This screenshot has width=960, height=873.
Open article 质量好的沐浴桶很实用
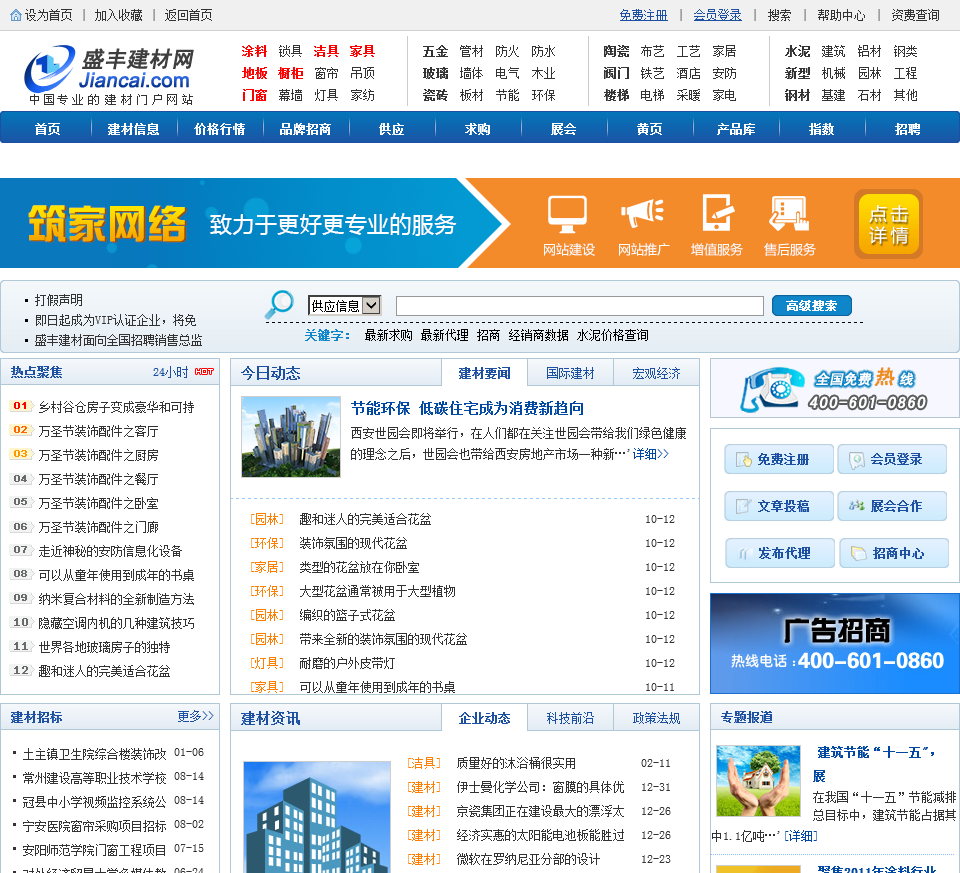coord(516,763)
